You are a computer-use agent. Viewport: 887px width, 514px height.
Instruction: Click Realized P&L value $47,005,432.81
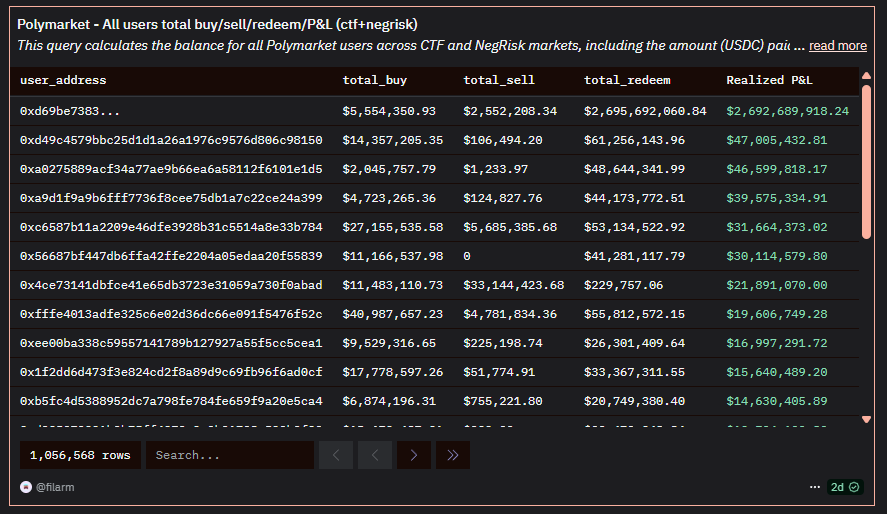(x=777, y=140)
